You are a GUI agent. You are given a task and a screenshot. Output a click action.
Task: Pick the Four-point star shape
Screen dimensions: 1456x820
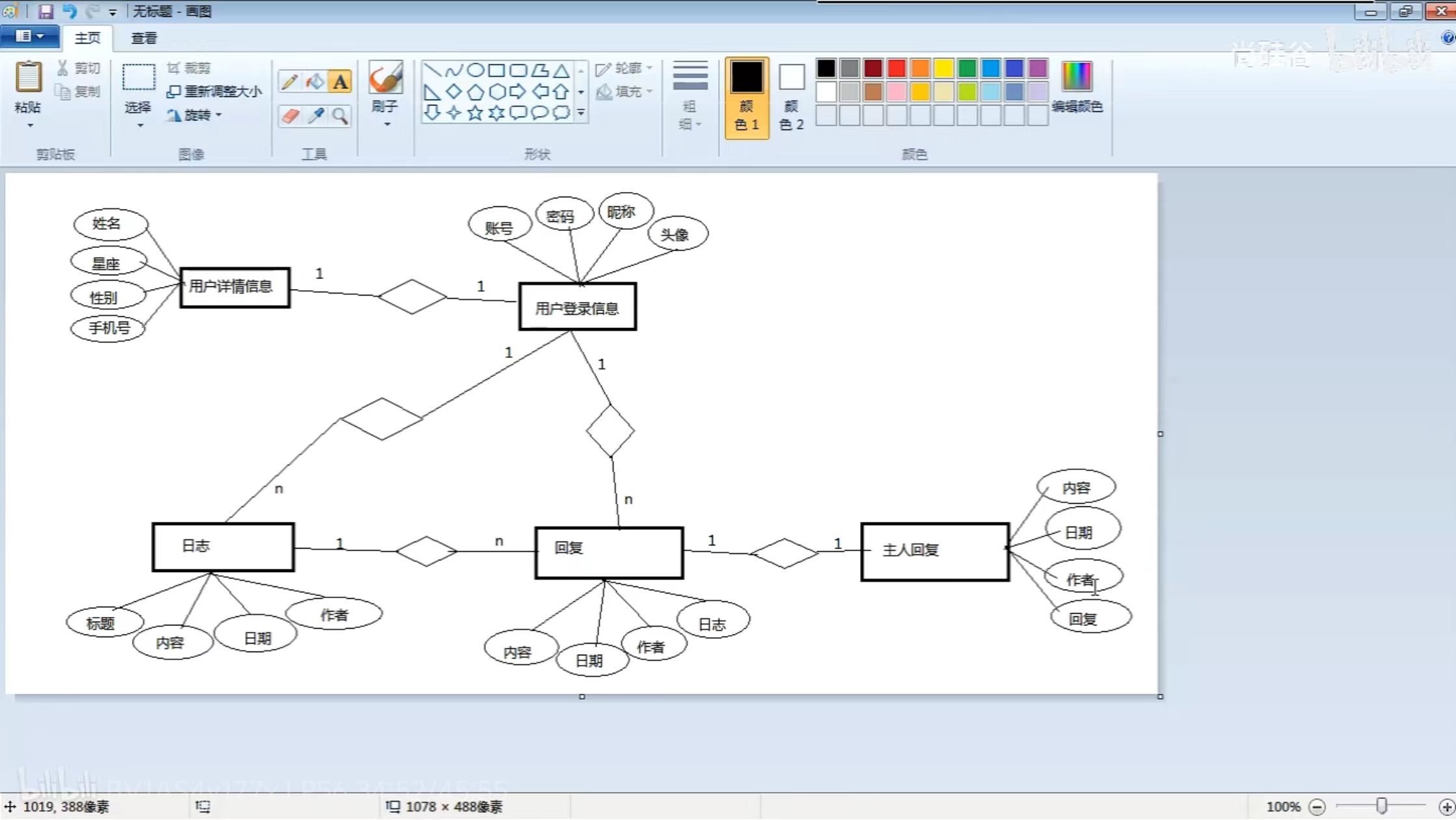454,113
